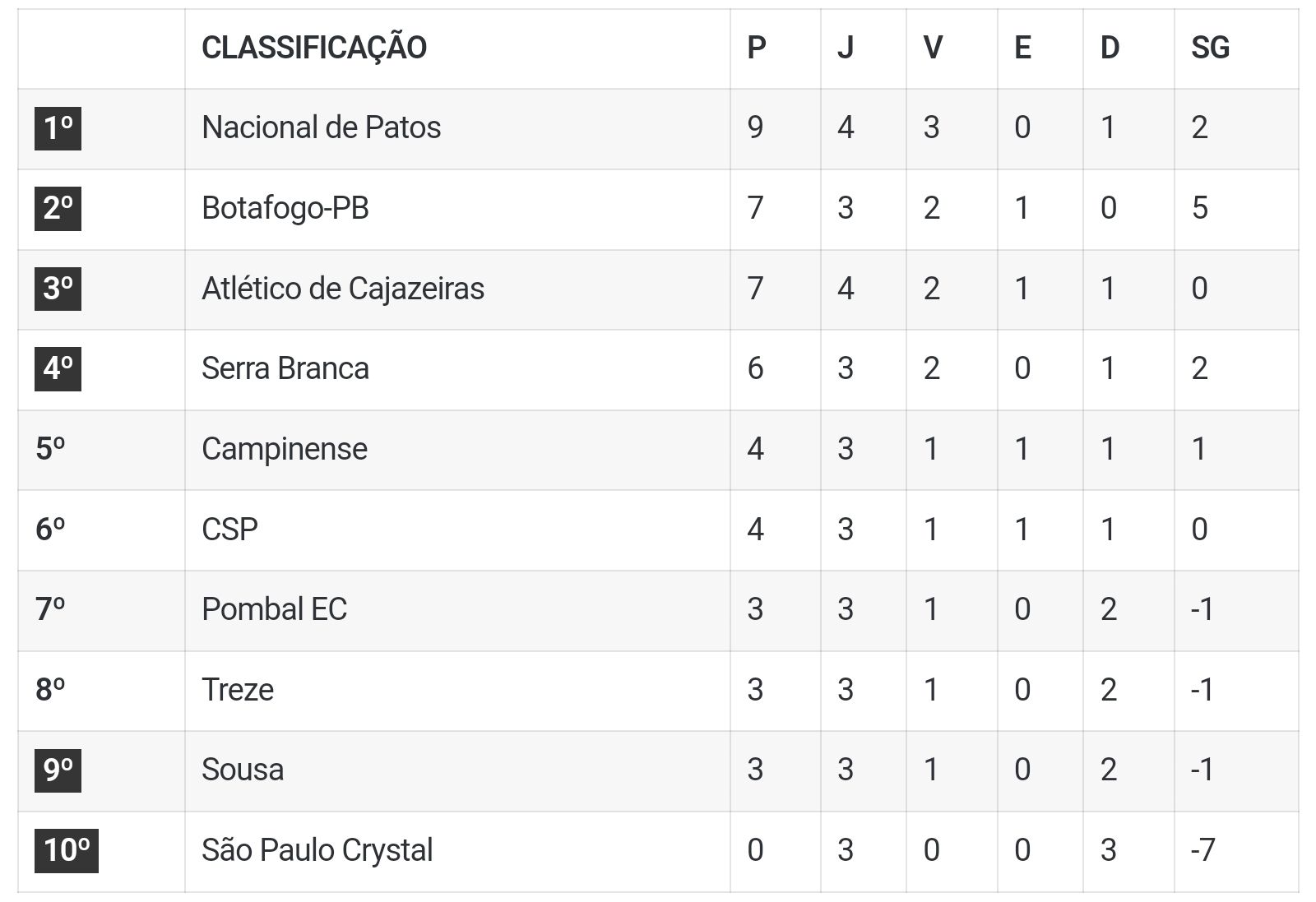This screenshot has height=902, width=1316.
Task: Click Pombal EC team name
Action: pyautogui.click(x=275, y=609)
